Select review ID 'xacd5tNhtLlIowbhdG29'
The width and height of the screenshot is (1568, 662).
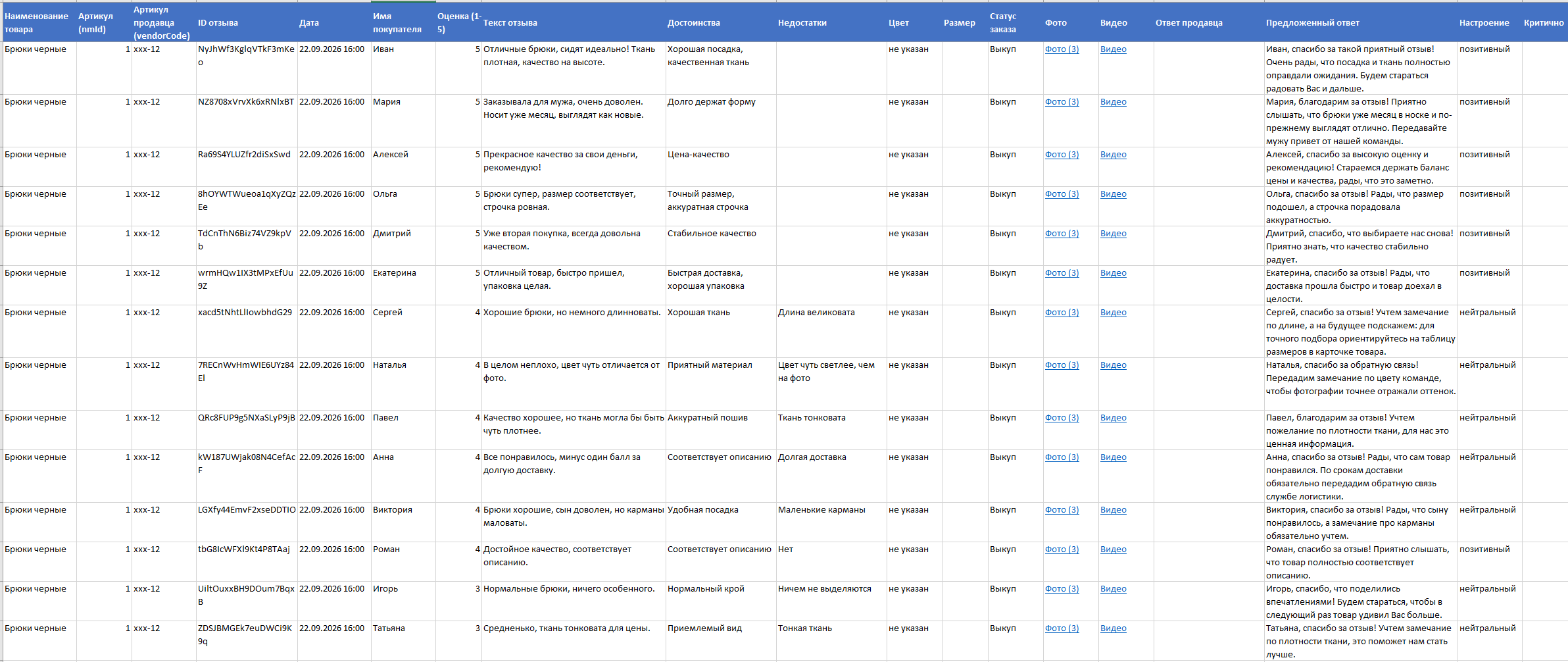tap(247, 331)
